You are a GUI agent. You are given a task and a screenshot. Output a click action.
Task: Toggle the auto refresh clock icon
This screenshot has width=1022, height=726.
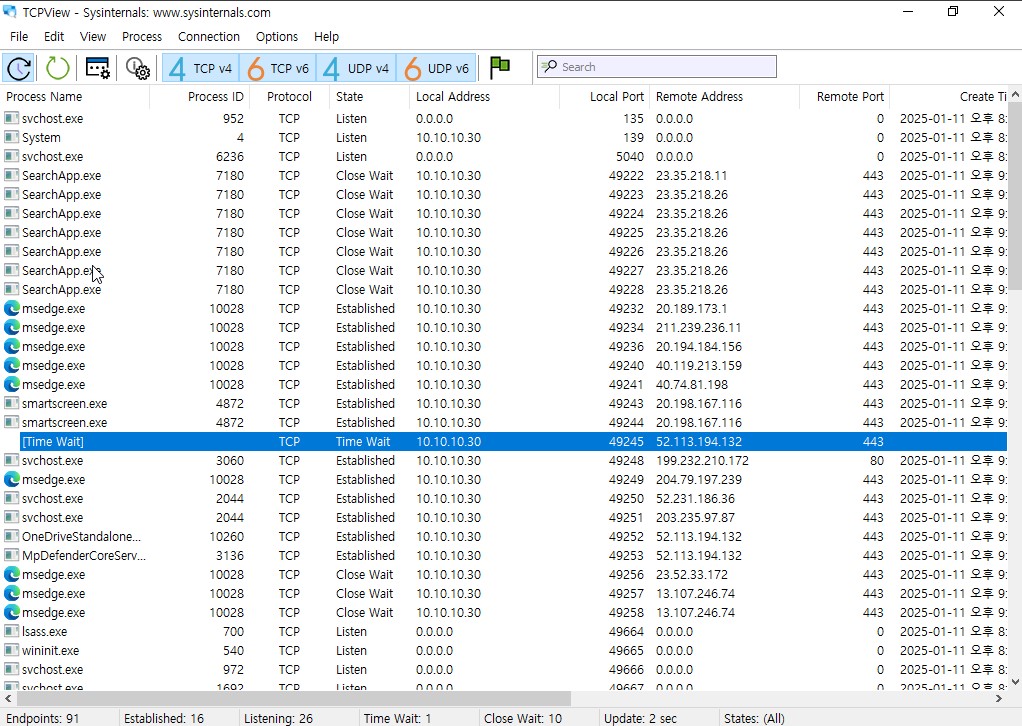(19, 68)
